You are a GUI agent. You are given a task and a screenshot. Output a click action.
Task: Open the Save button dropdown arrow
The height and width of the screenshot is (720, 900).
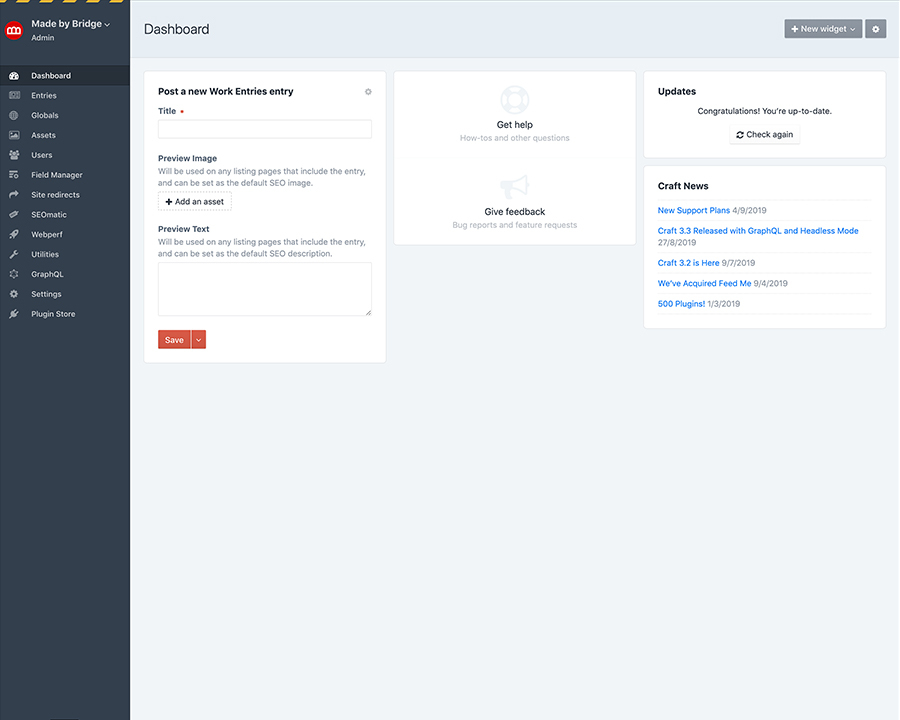point(199,340)
